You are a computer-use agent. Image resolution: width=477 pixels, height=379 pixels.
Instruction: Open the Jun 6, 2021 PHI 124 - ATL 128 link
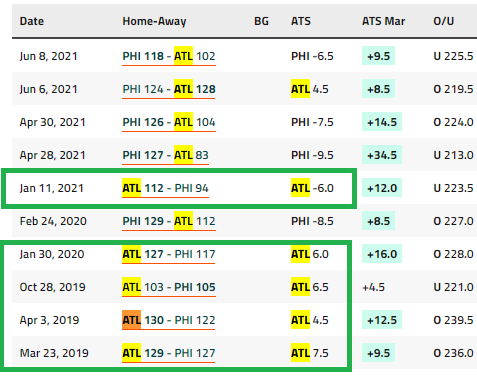pos(169,89)
